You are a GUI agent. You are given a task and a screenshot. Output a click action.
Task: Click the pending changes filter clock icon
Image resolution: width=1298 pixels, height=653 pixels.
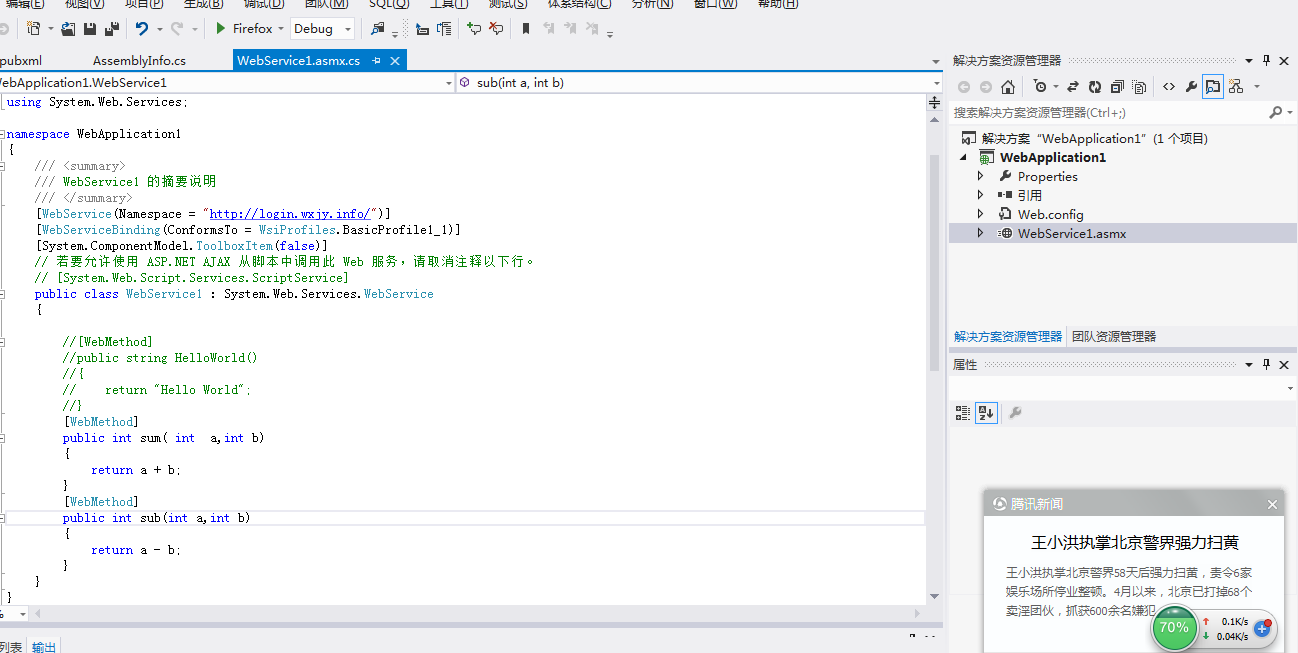coord(1040,87)
